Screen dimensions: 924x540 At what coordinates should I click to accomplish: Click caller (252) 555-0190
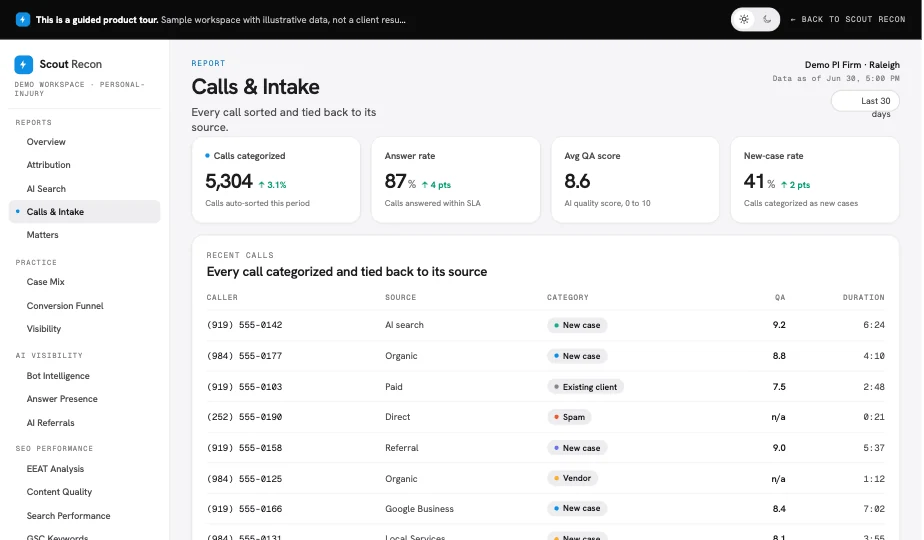[x=244, y=417]
